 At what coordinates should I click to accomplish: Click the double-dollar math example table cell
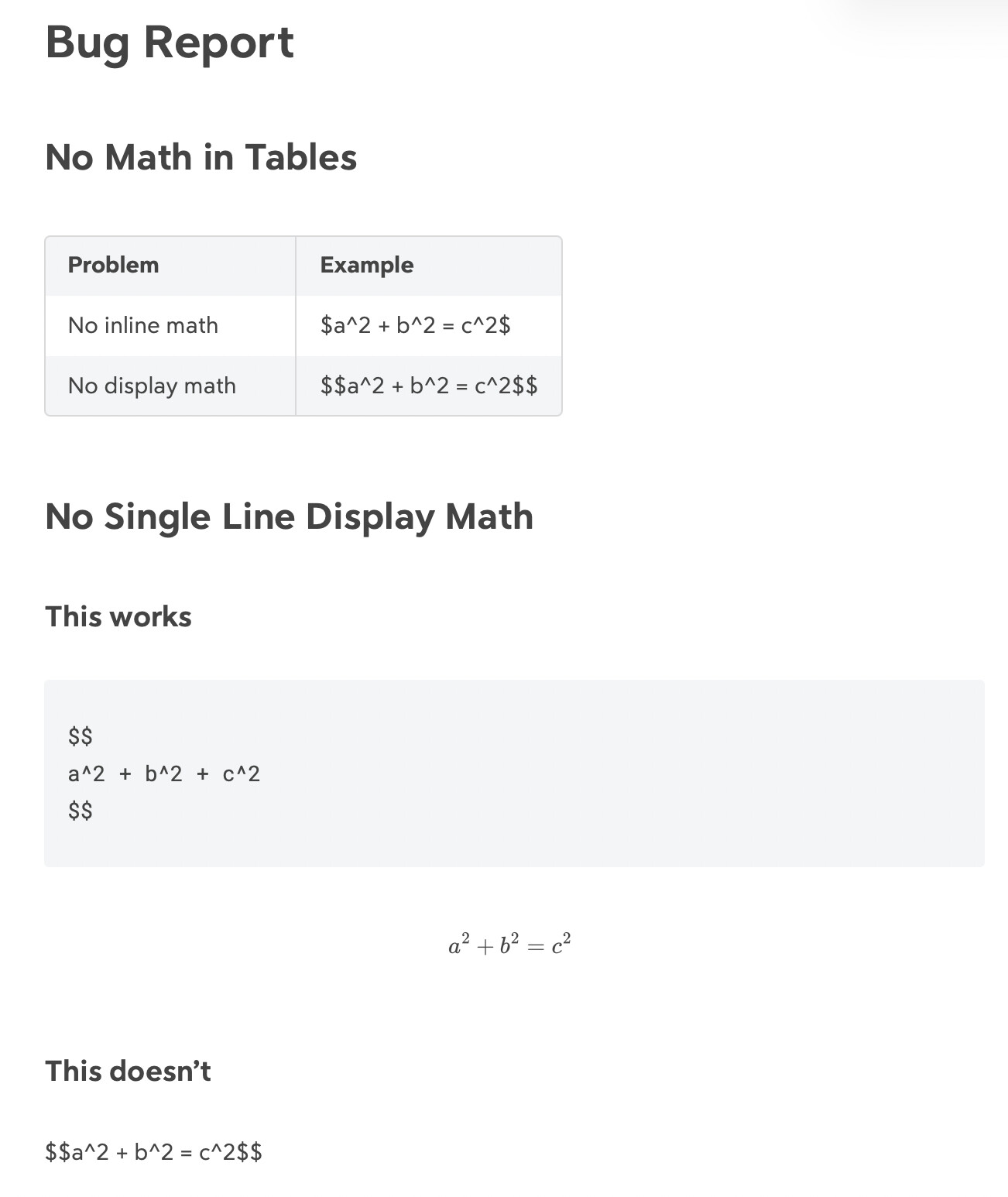[429, 386]
